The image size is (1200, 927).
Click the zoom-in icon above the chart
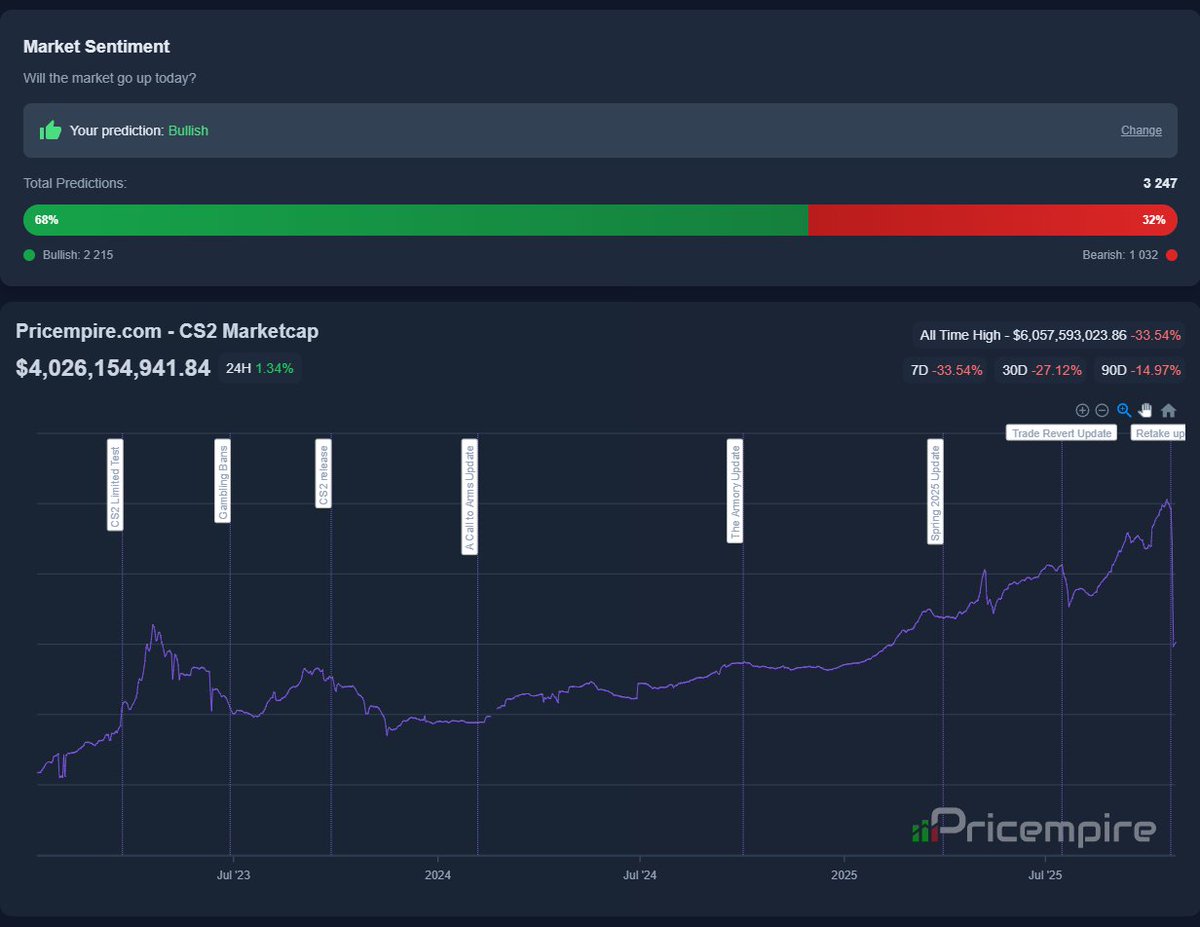tap(1082, 410)
